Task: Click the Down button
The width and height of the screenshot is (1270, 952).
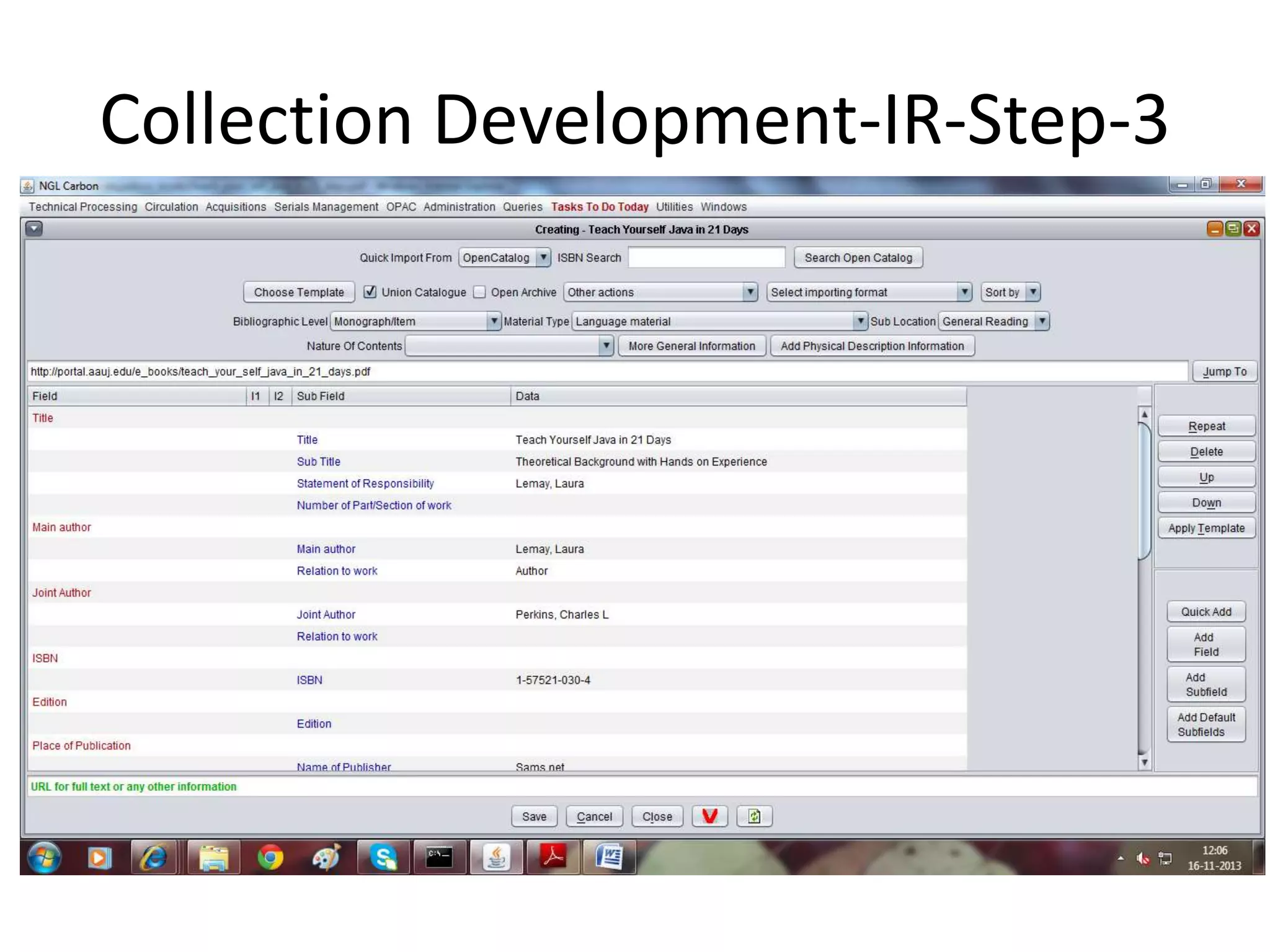Action: (1206, 502)
